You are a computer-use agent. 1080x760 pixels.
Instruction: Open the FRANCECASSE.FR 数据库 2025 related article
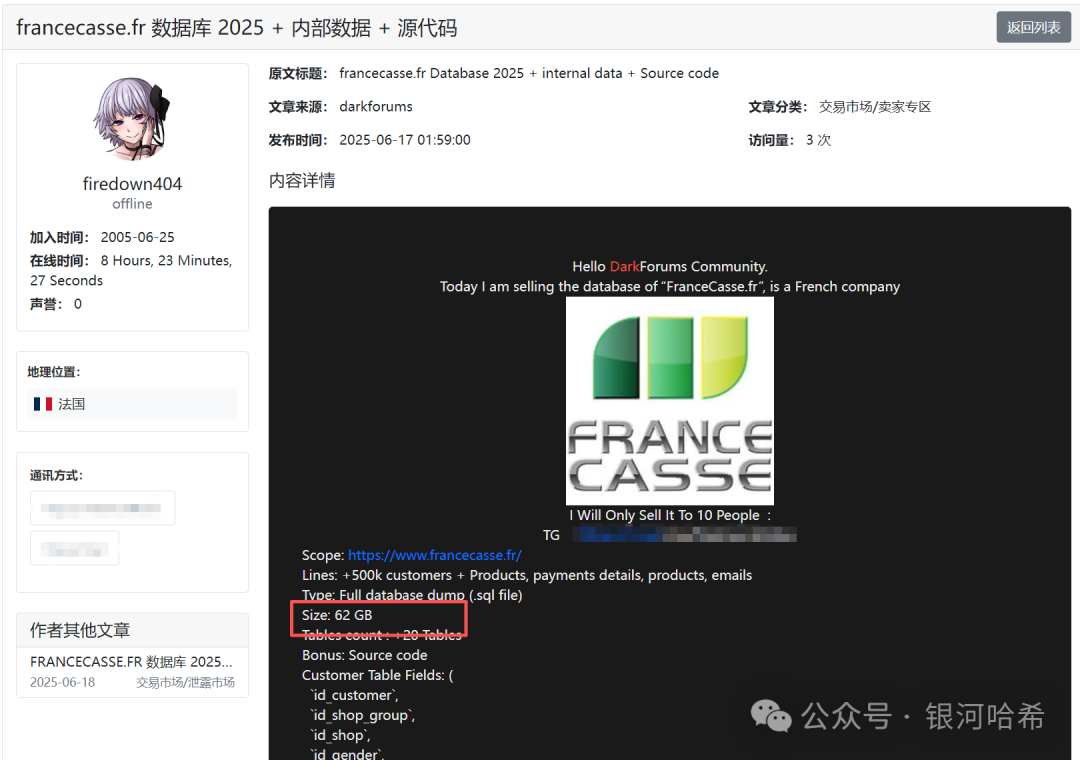[132, 661]
